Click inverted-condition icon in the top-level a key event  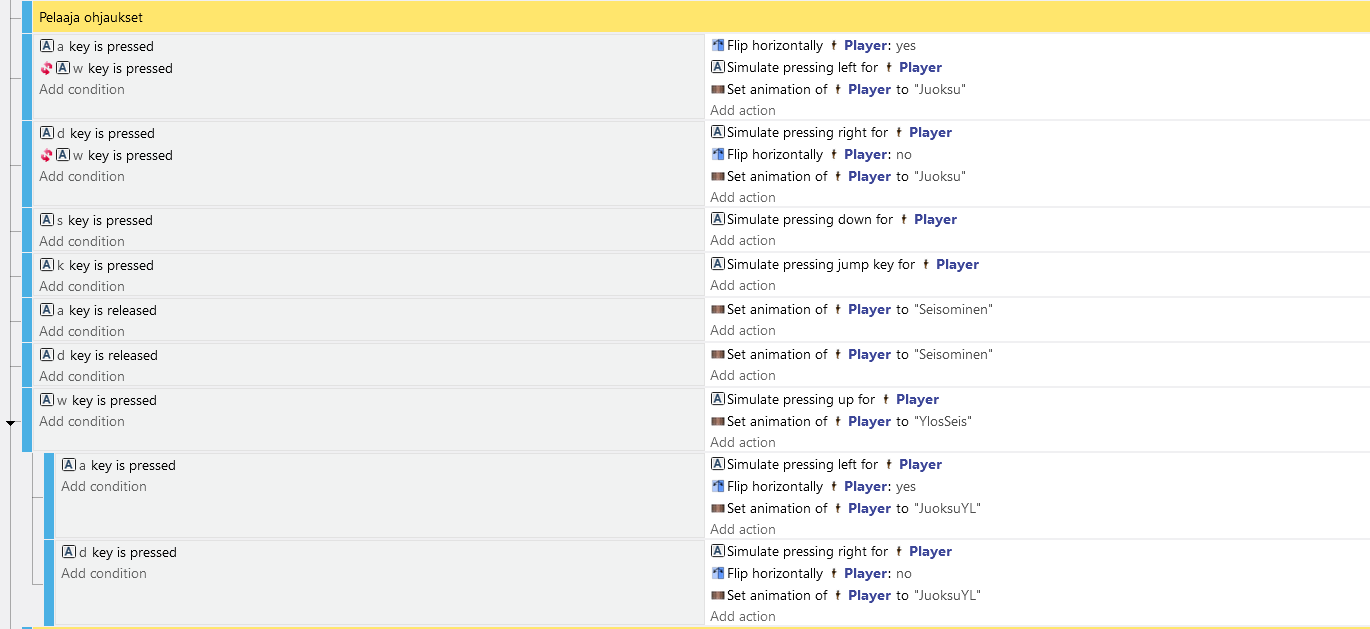(46, 68)
